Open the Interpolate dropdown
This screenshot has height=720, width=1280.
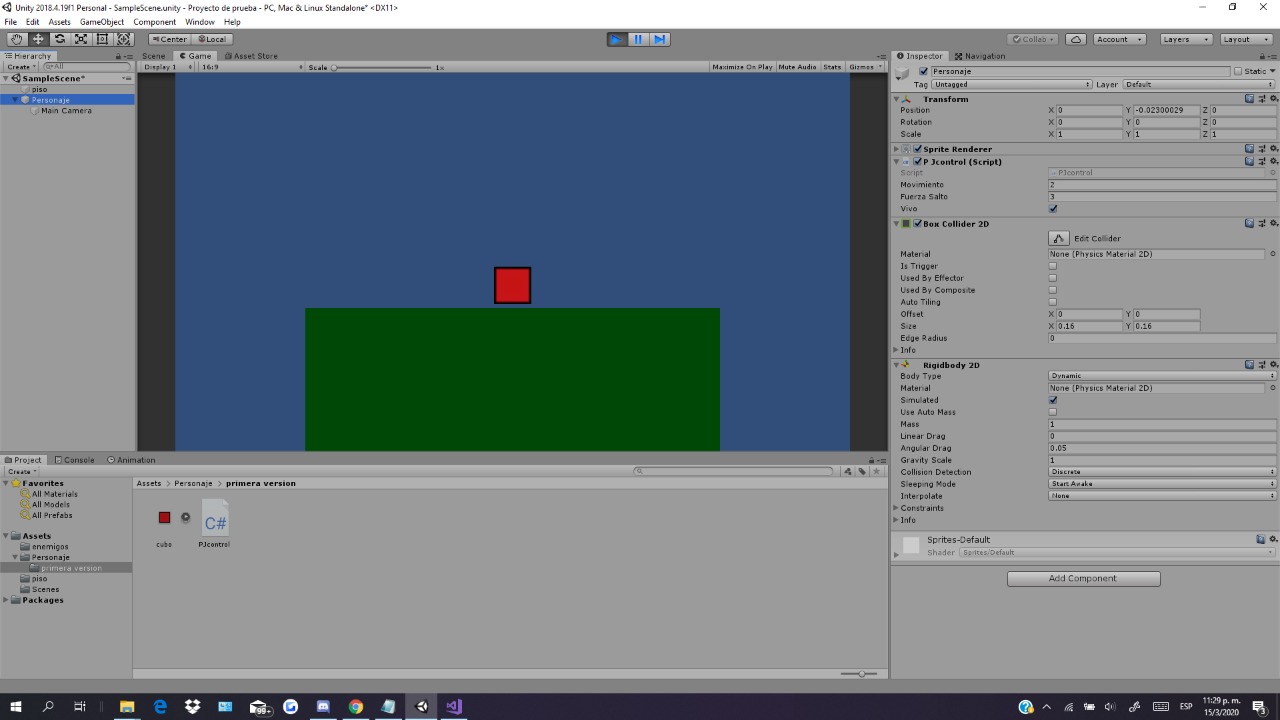coord(1162,496)
